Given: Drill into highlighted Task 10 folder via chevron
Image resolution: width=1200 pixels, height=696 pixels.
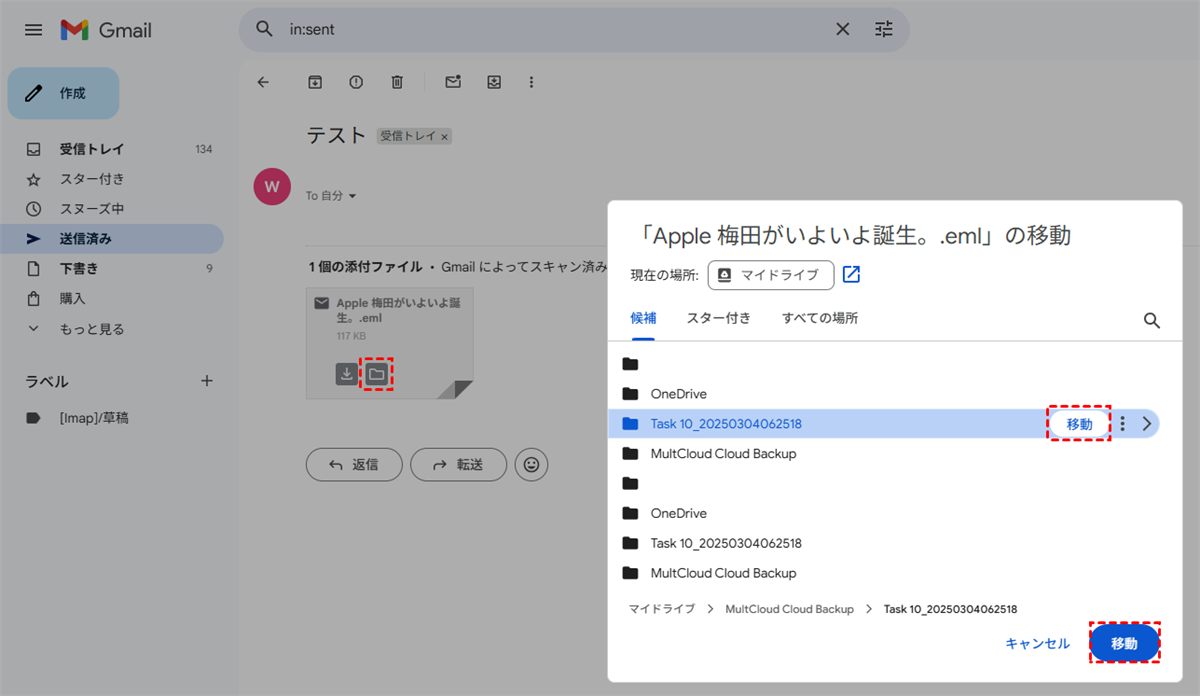Looking at the screenshot, I should 1147,424.
